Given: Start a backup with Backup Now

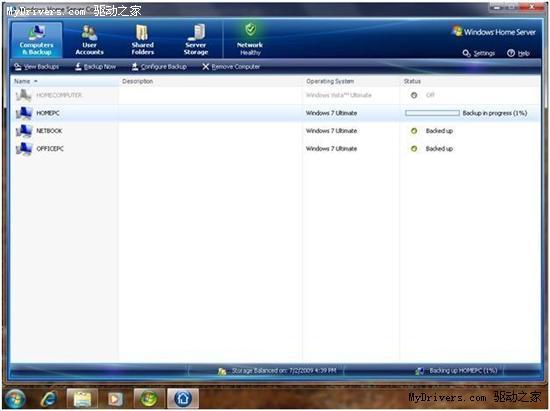Looking at the screenshot, I should [95, 67].
